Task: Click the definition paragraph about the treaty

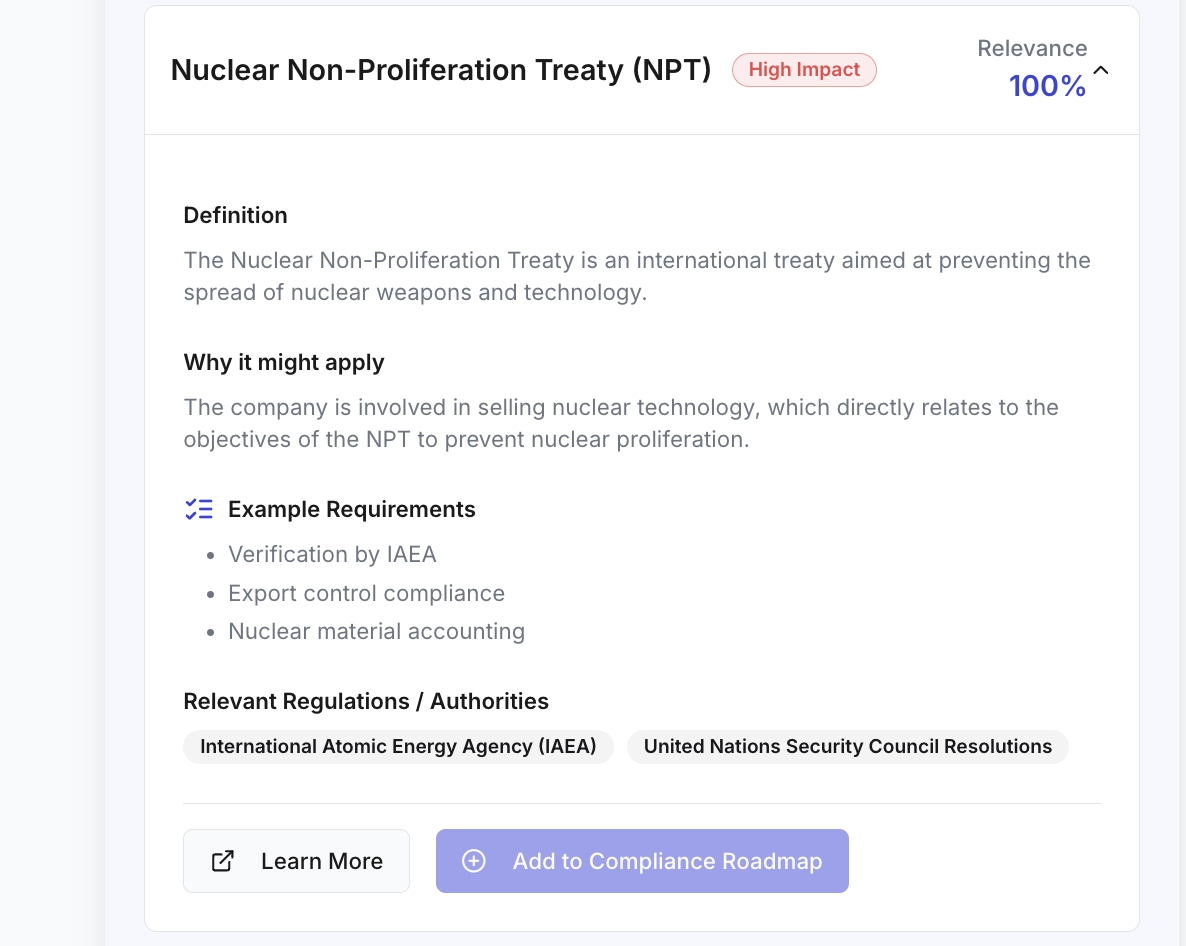Action: tap(637, 276)
